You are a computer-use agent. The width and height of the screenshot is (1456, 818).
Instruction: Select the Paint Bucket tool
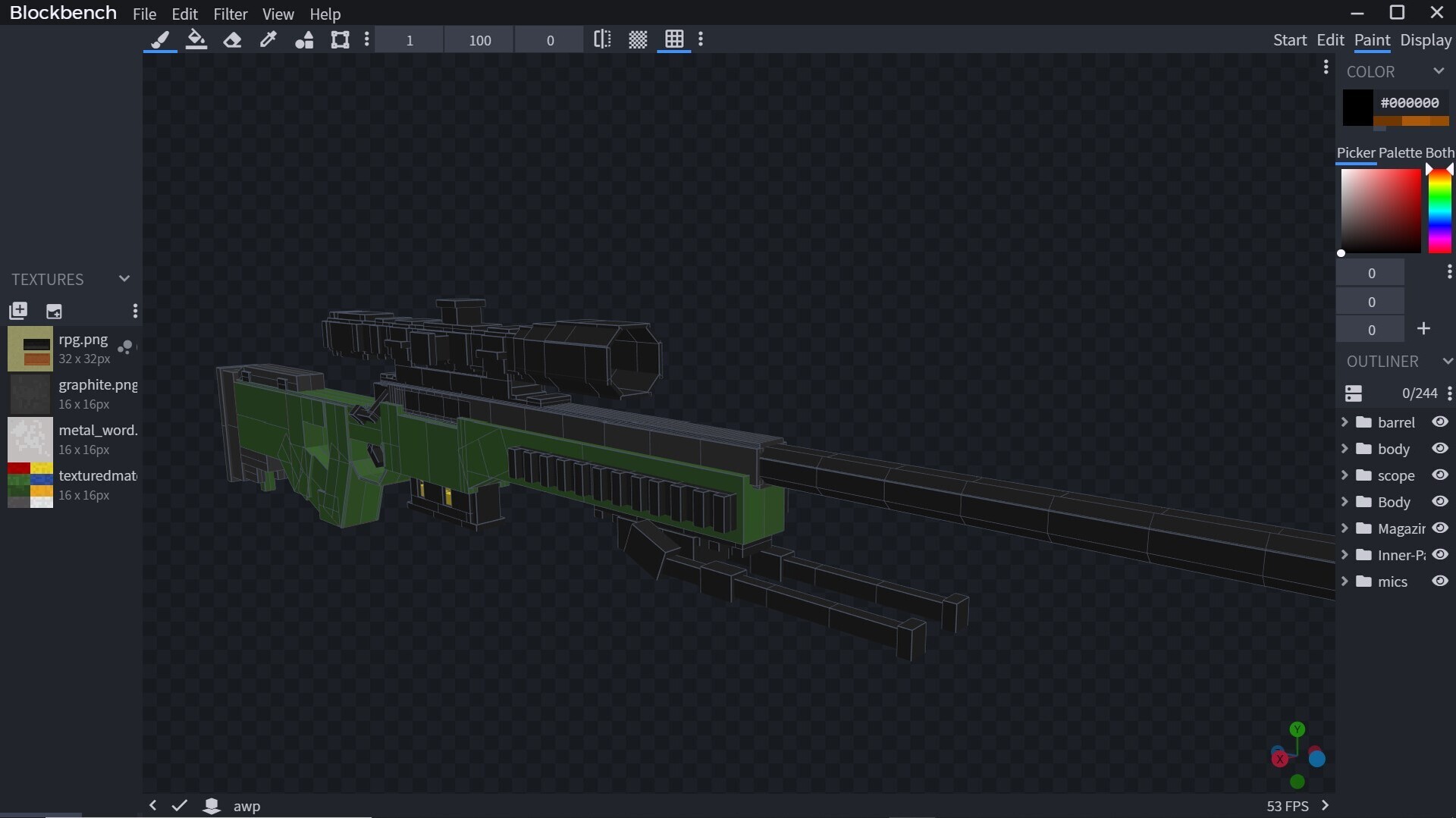pyautogui.click(x=196, y=39)
